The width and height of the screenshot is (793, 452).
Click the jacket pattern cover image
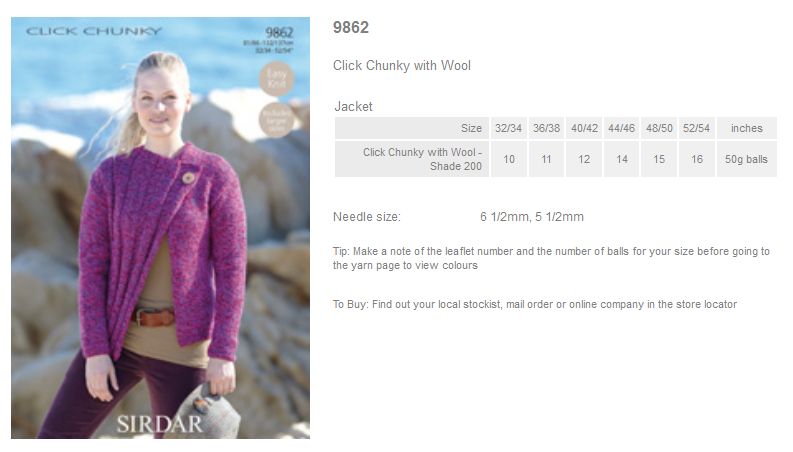[160, 228]
